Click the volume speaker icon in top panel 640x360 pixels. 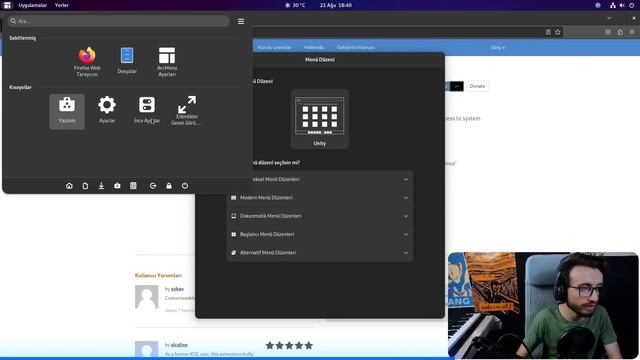(x=622, y=5)
